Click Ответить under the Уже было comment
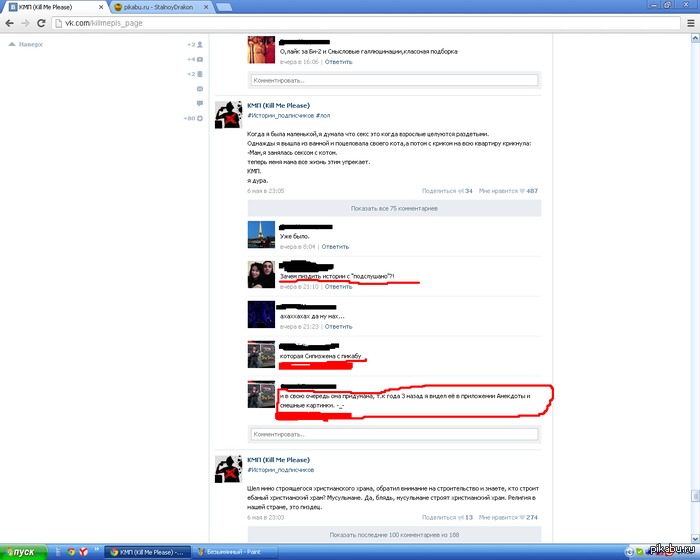Screen dimensions: 700x560 335,247
